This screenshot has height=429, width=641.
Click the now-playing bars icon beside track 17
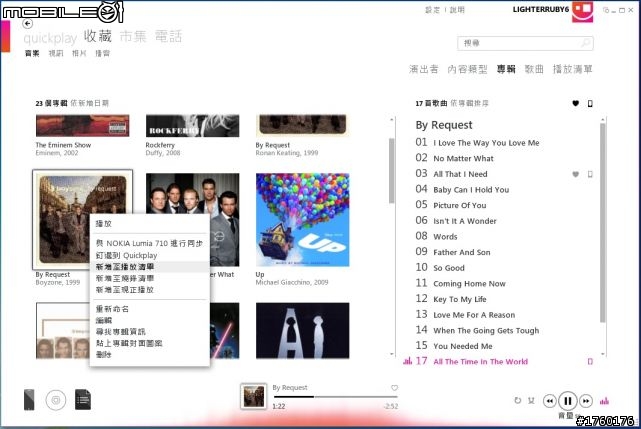pyautogui.click(x=408, y=361)
